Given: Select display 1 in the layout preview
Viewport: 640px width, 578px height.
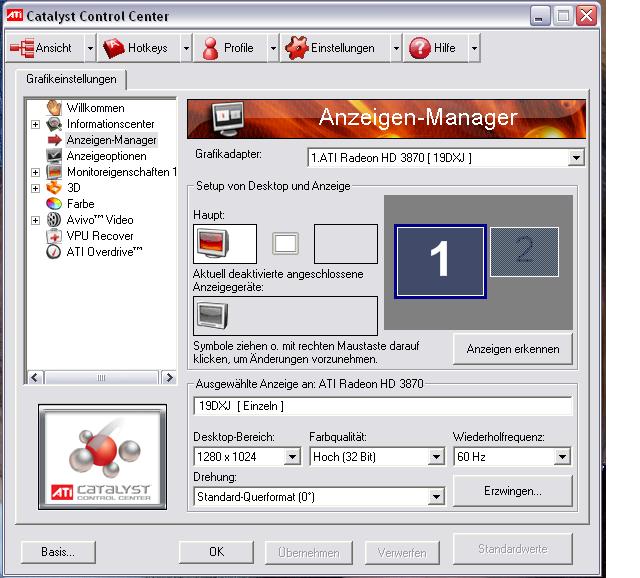Looking at the screenshot, I should pyautogui.click(x=440, y=261).
